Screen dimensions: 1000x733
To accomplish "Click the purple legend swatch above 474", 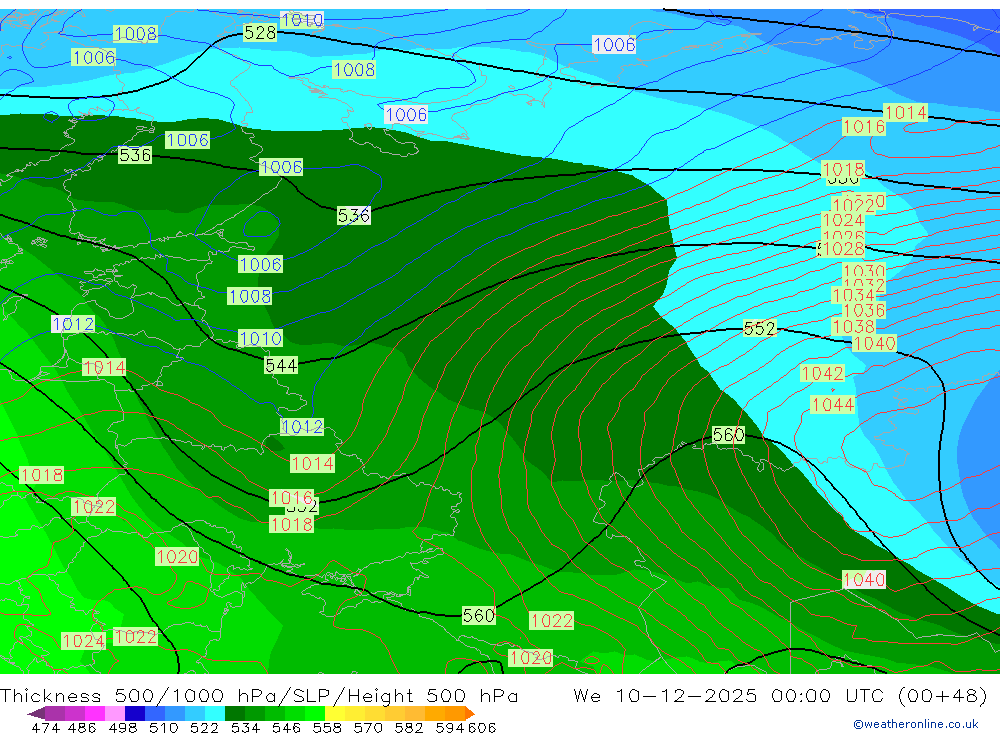I will pos(55,713).
